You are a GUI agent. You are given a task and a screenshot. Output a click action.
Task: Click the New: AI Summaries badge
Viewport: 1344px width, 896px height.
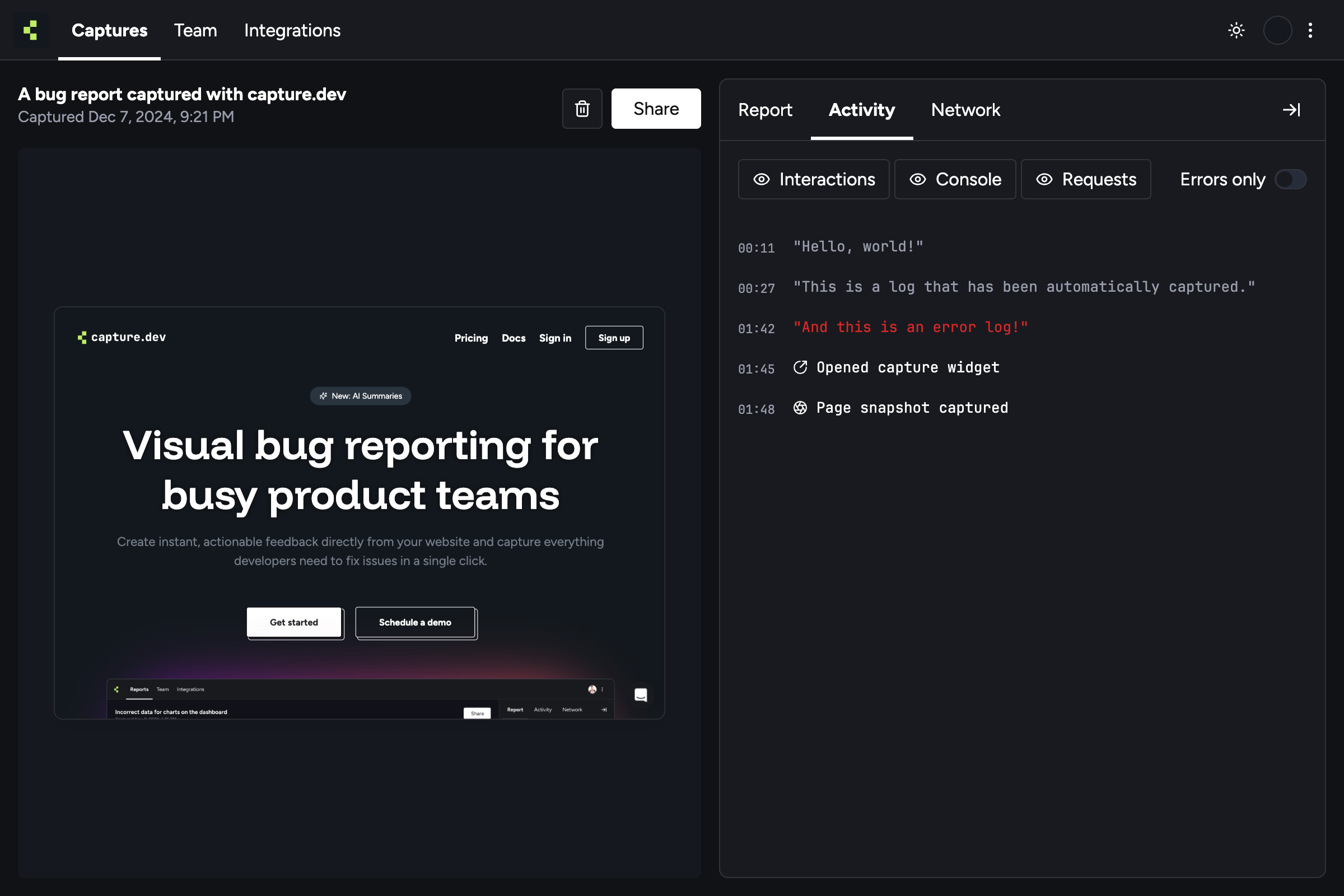pos(361,396)
